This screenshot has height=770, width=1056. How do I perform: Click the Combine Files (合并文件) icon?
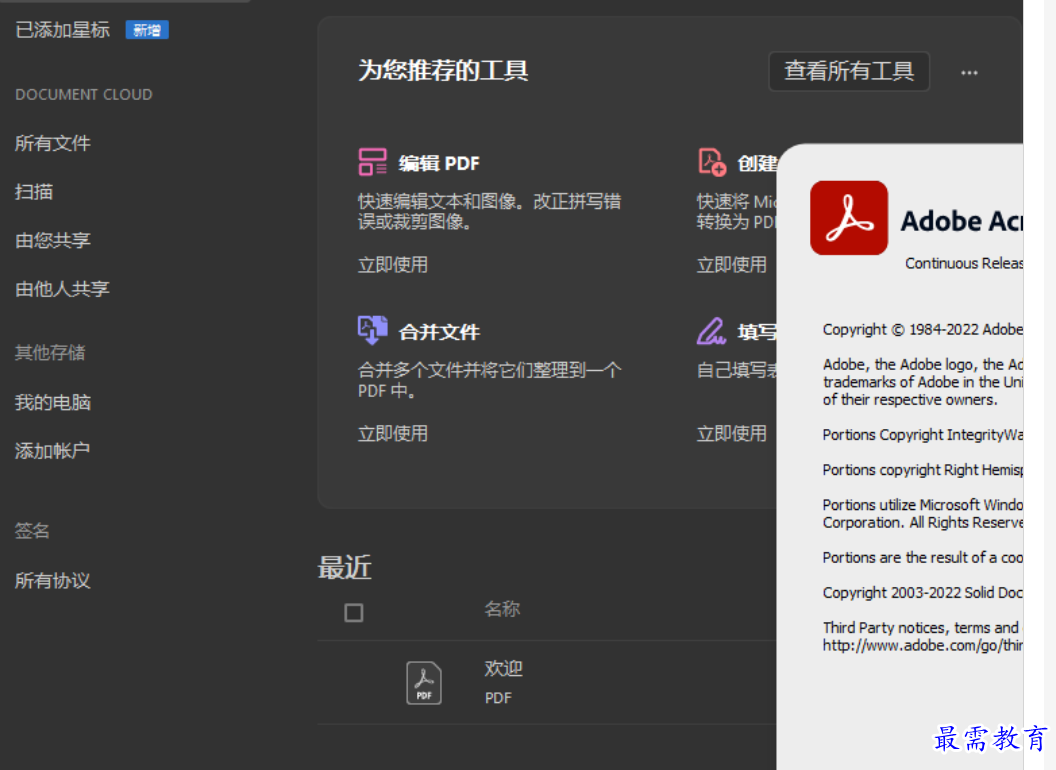tap(372, 330)
